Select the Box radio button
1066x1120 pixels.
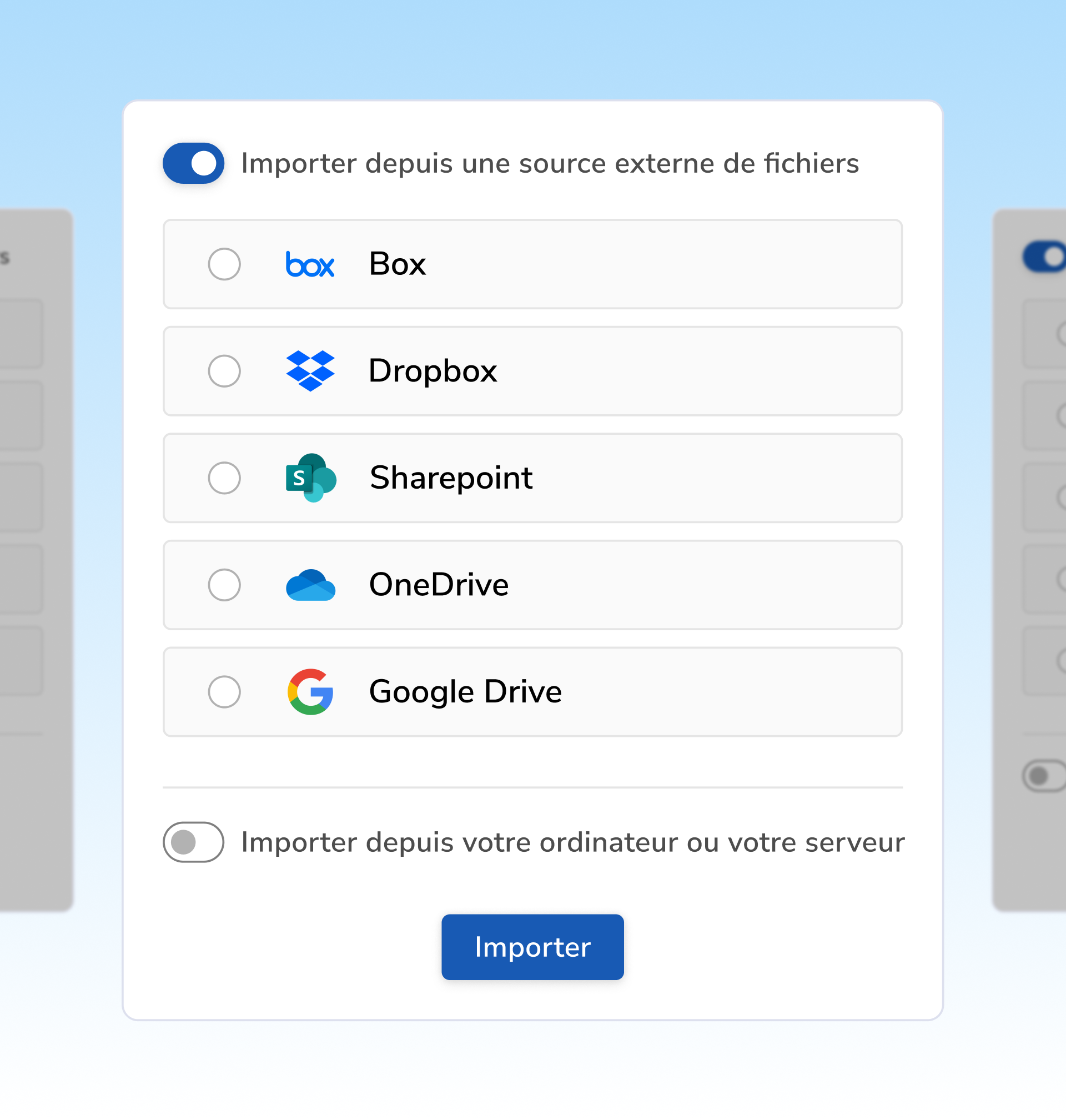tap(224, 264)
